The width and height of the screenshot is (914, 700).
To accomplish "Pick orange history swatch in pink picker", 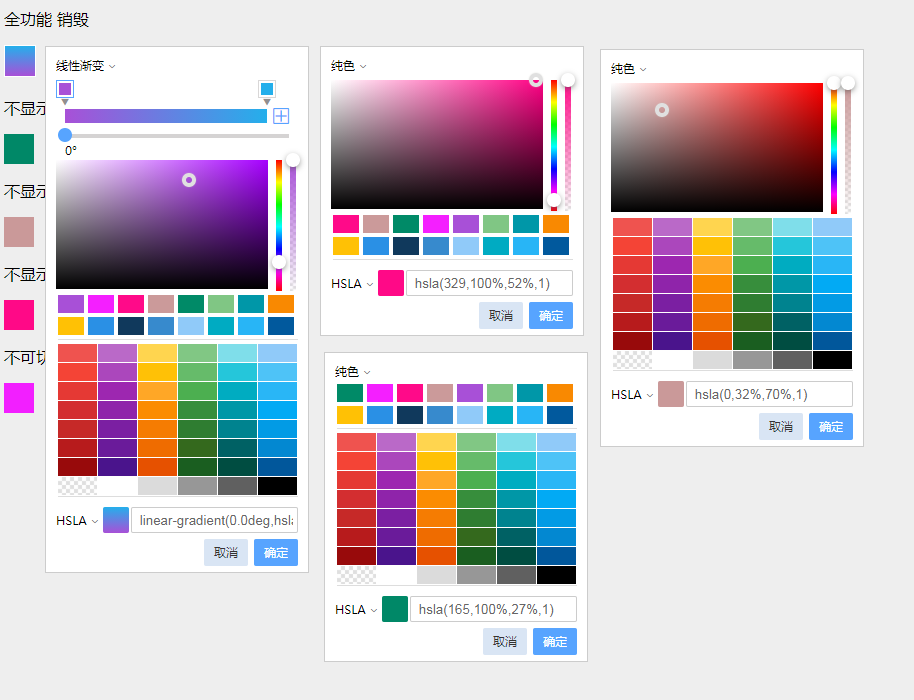I will (556, 224).
